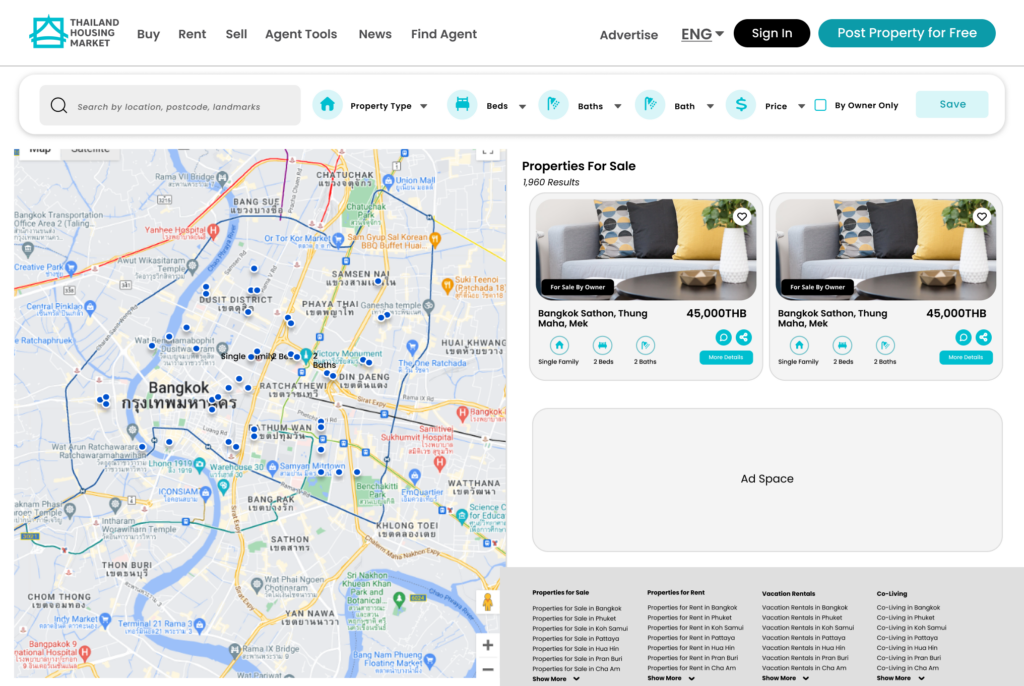This screenshot has width=1024, height=686.
Task: Favorite the first listing with heart icon
Action: pos(741,216)
